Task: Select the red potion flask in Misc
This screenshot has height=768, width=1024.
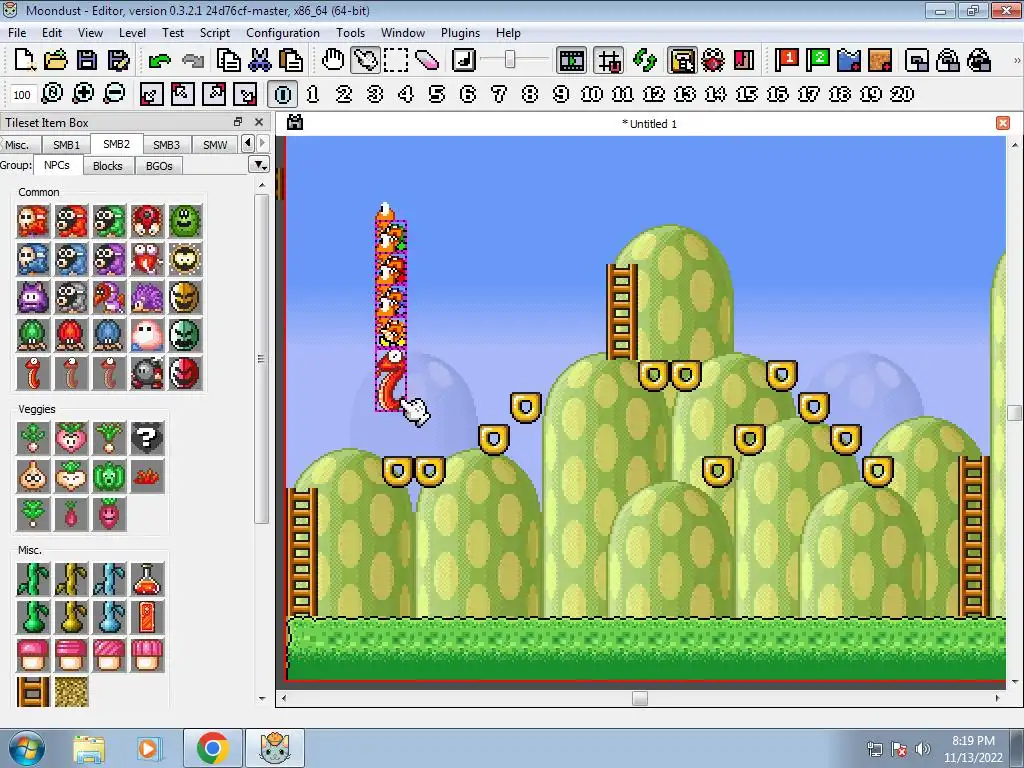Action: coord(147,579)
